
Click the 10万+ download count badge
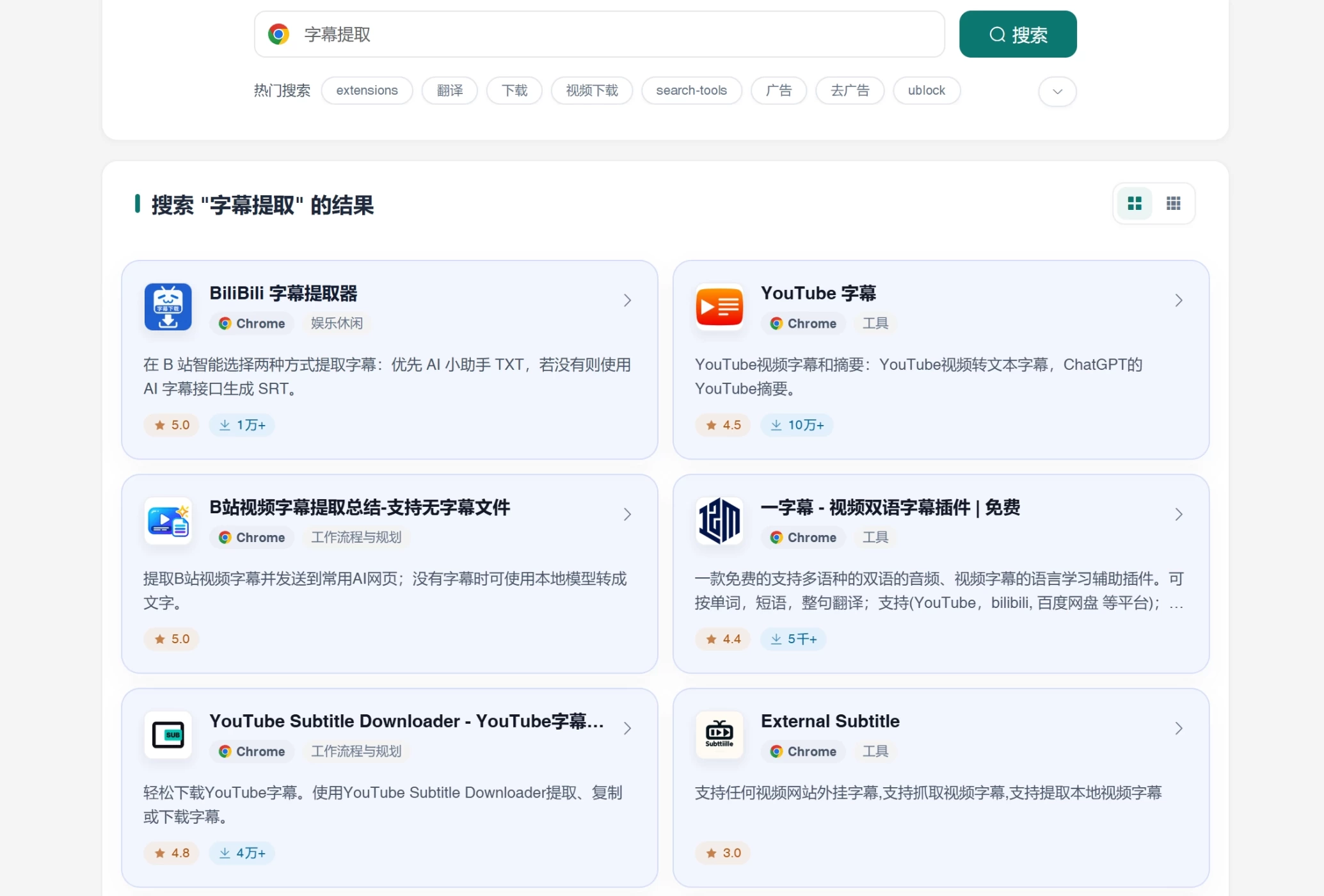click(x=797, y=425)
